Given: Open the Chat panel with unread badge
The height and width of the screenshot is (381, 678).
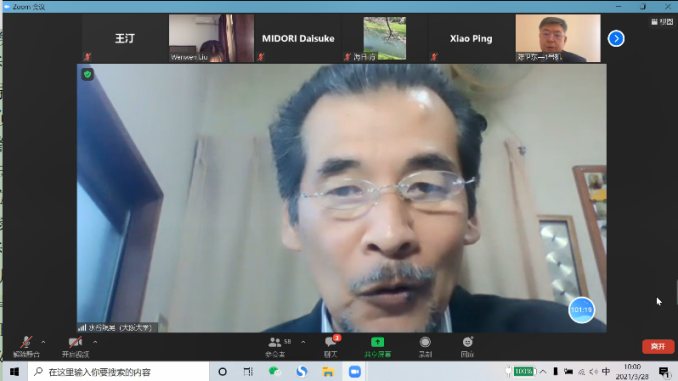Looking at the screenshot, I should tap(331, 346).
